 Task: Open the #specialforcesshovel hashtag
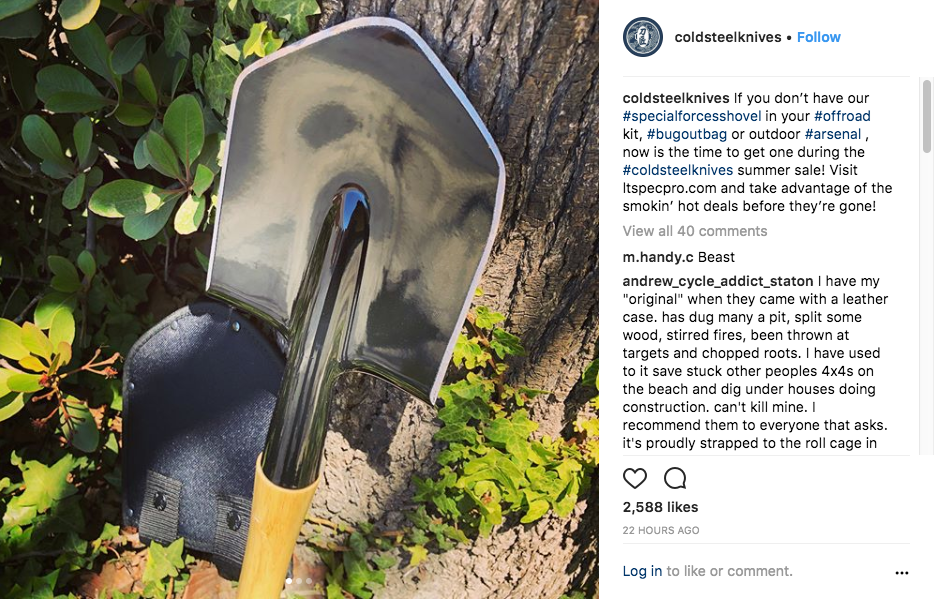point(692,116)
